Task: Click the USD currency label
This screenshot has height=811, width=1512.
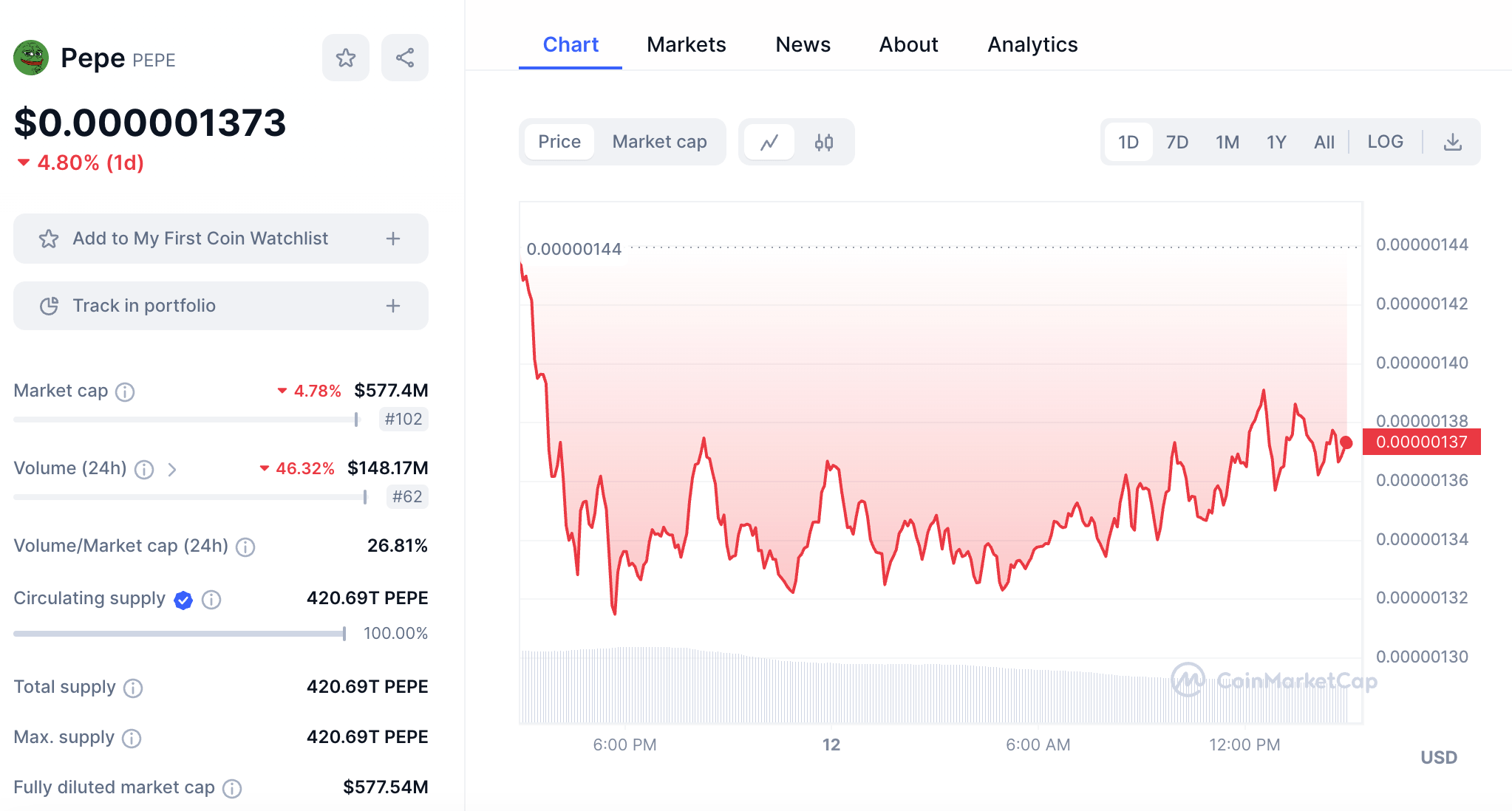Action: tap(1439, 758)
